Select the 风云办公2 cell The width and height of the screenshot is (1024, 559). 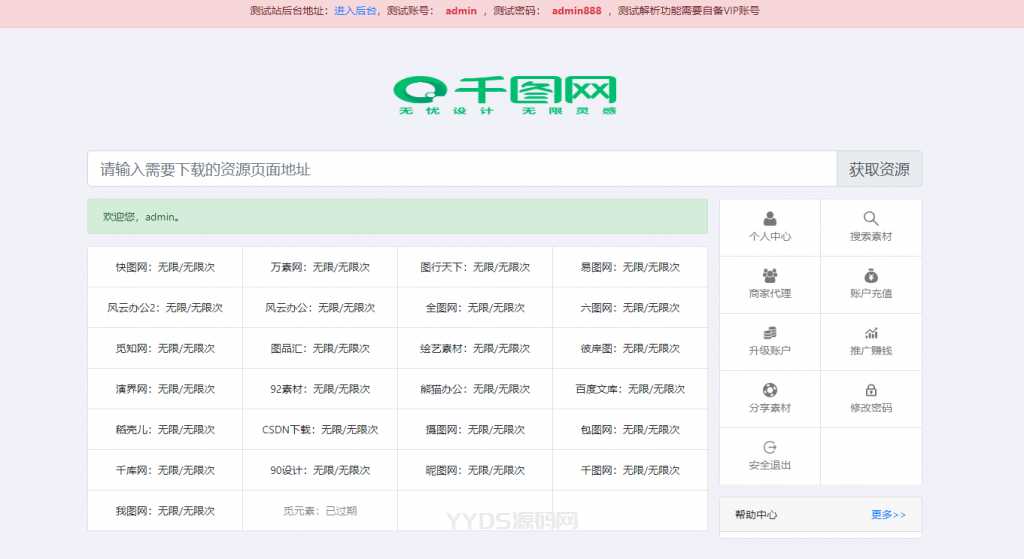(165, 308)
